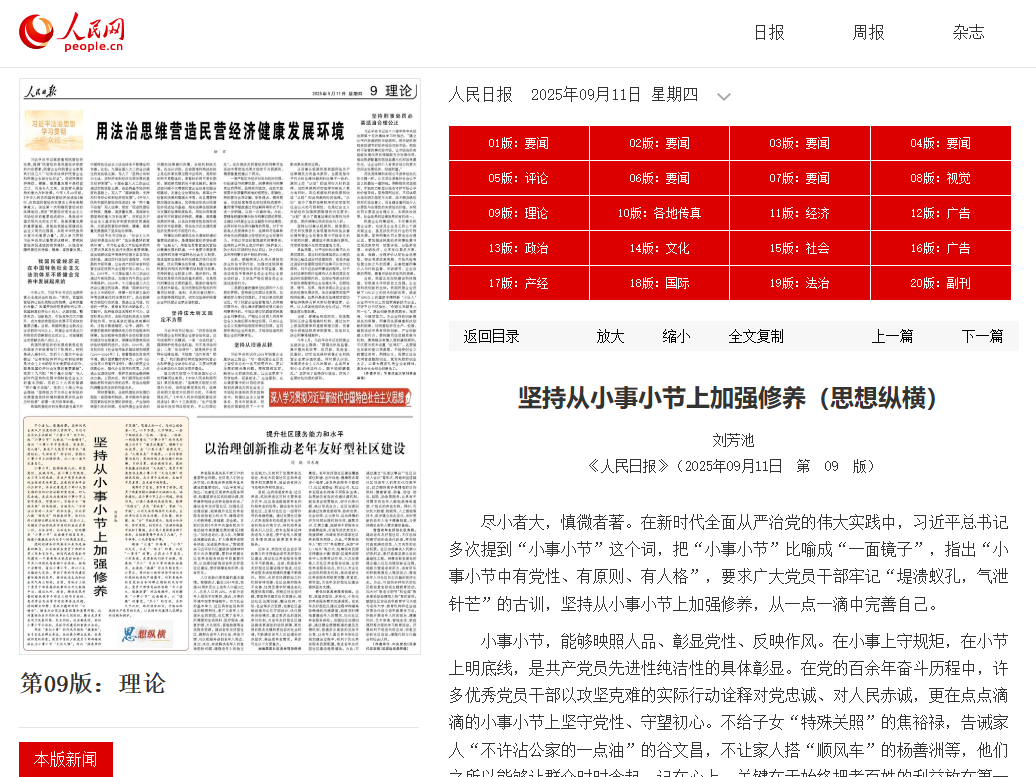Go to 18版:国际
Image resolution: width=1036 pixels, height=777 pixels.
coord(659,283)
